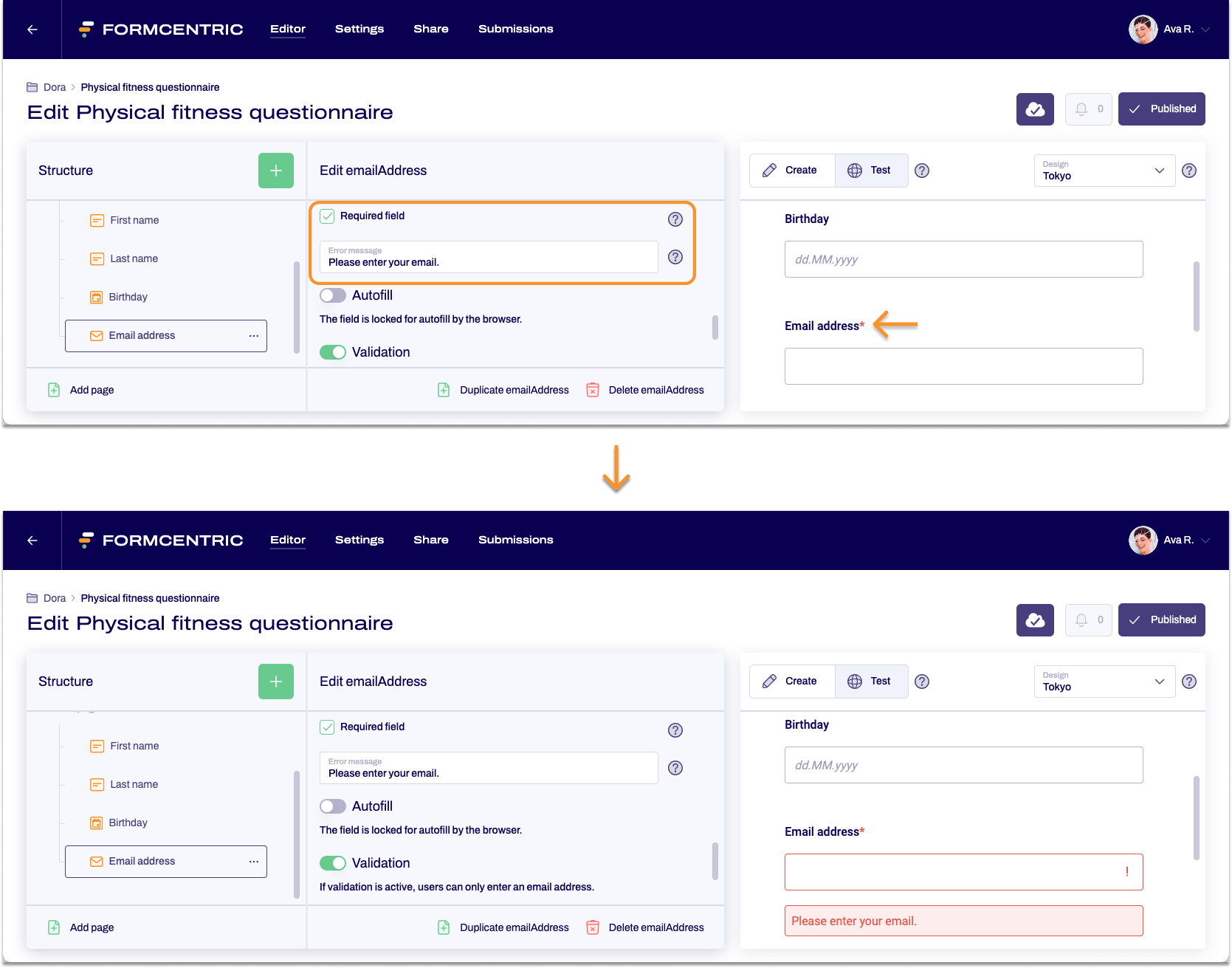Open the Submissions menu item
The height and width of the screenshot is (968, 1232).
point(515,29)
